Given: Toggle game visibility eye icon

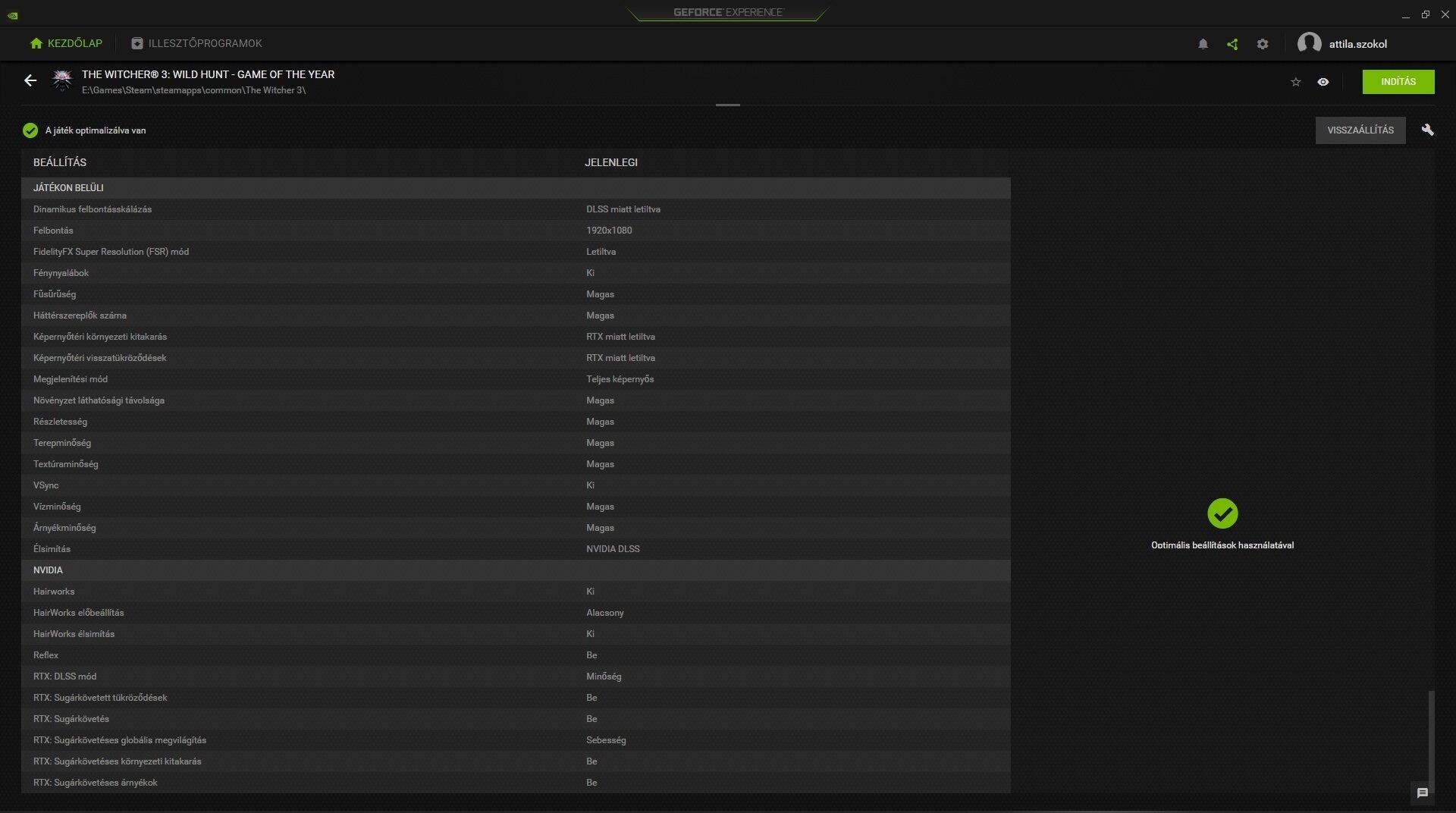Looking at the screenshot, I should click(x=1323, y=82).
